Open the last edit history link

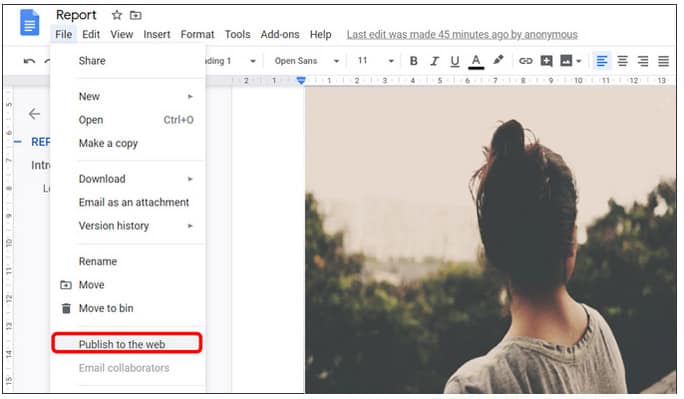462,34
